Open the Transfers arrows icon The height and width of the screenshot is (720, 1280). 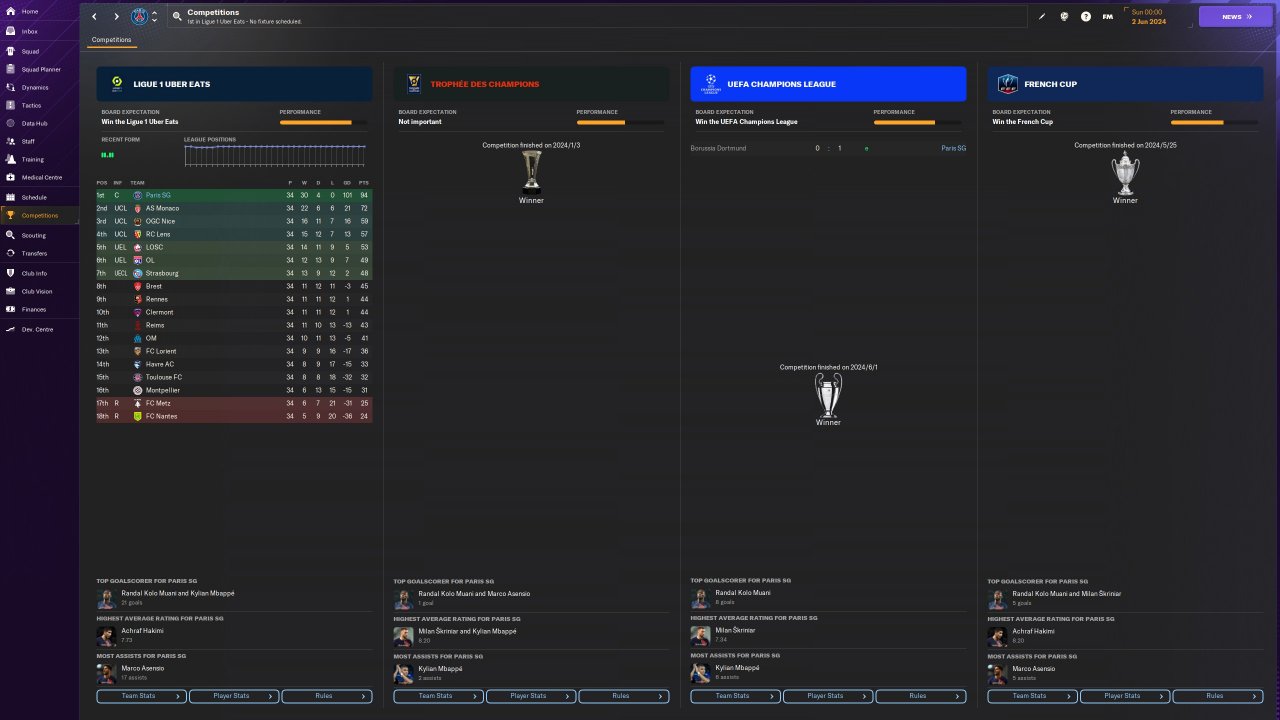[10, 253]
